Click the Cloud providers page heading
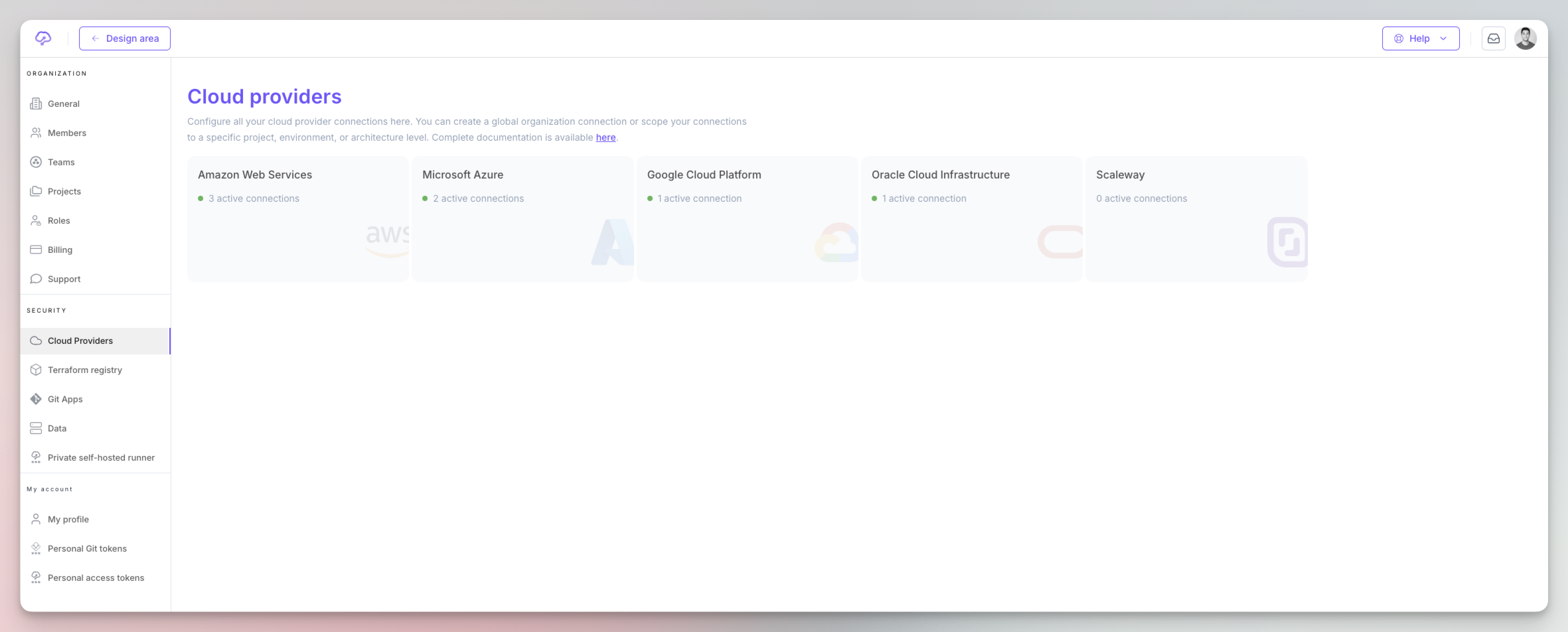1568x632 pixels. coord(264,97)
